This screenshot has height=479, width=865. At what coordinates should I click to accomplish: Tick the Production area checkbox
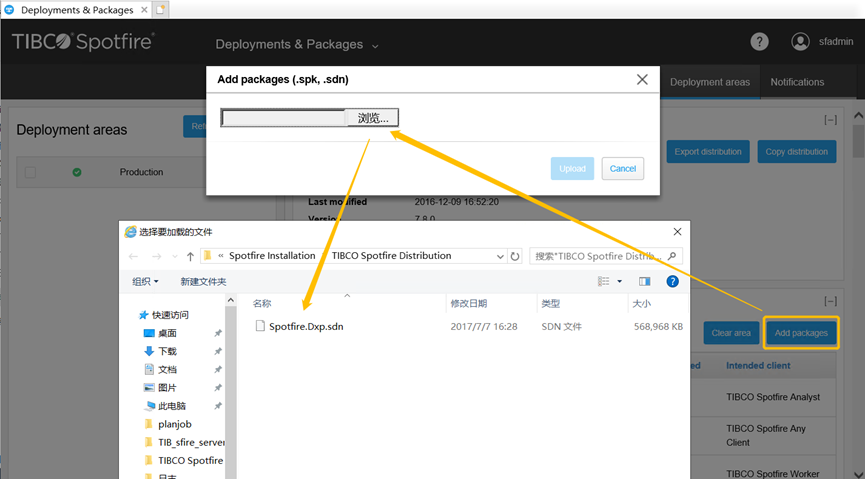[30, 172]
